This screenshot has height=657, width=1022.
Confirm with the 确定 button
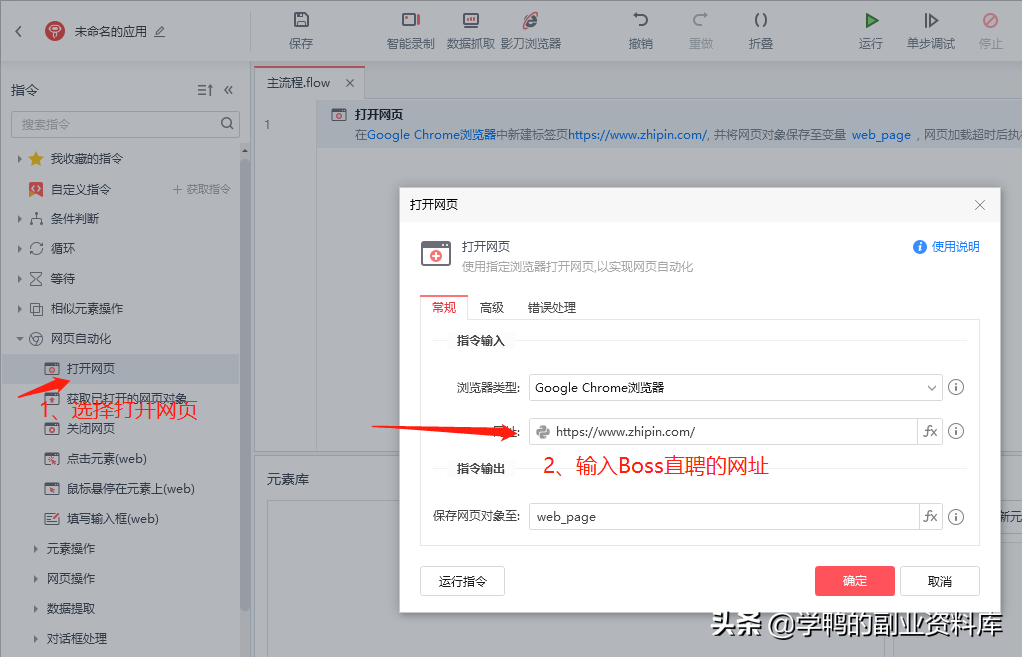coord(854,581)
